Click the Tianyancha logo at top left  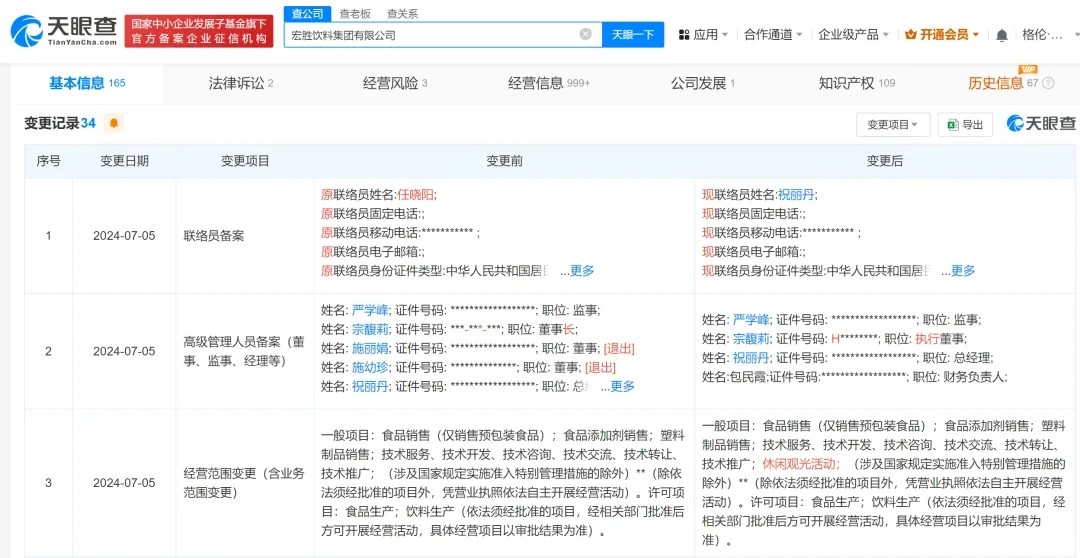[x=63, y=30]
